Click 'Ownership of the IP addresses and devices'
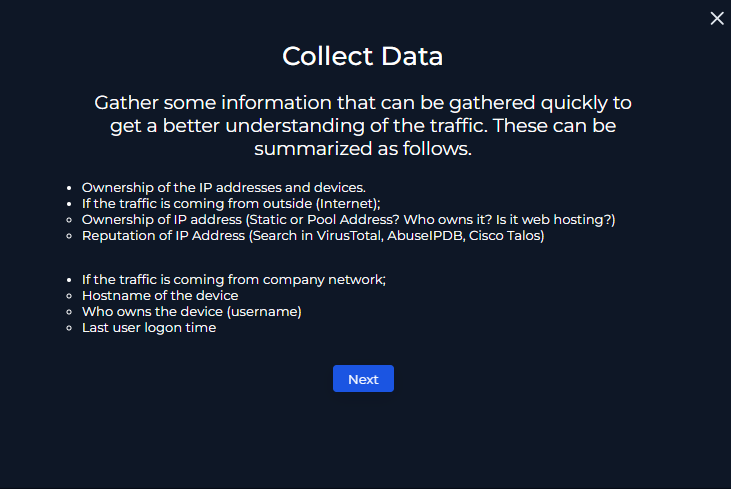The height and width of the screenshot is (489, 731). click(x=224, y=187)
